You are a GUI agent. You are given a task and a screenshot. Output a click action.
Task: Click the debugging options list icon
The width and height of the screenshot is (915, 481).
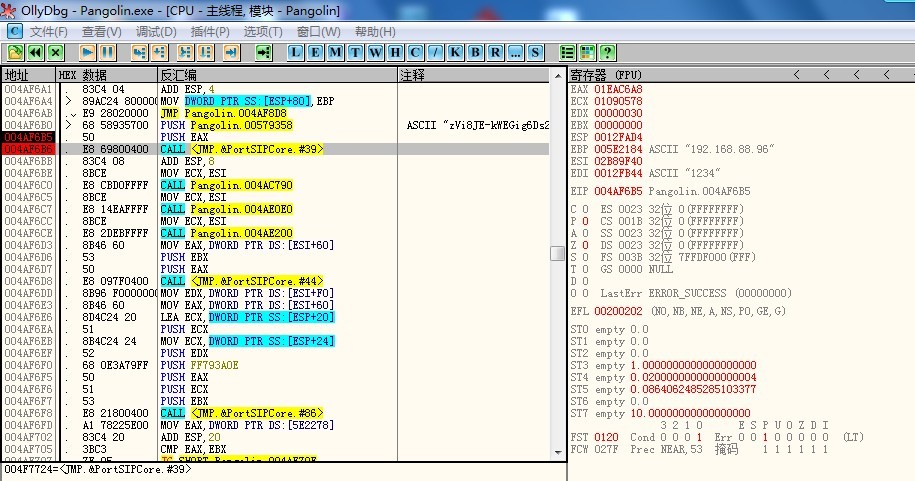pyautogui.click(x=567, y=53)
